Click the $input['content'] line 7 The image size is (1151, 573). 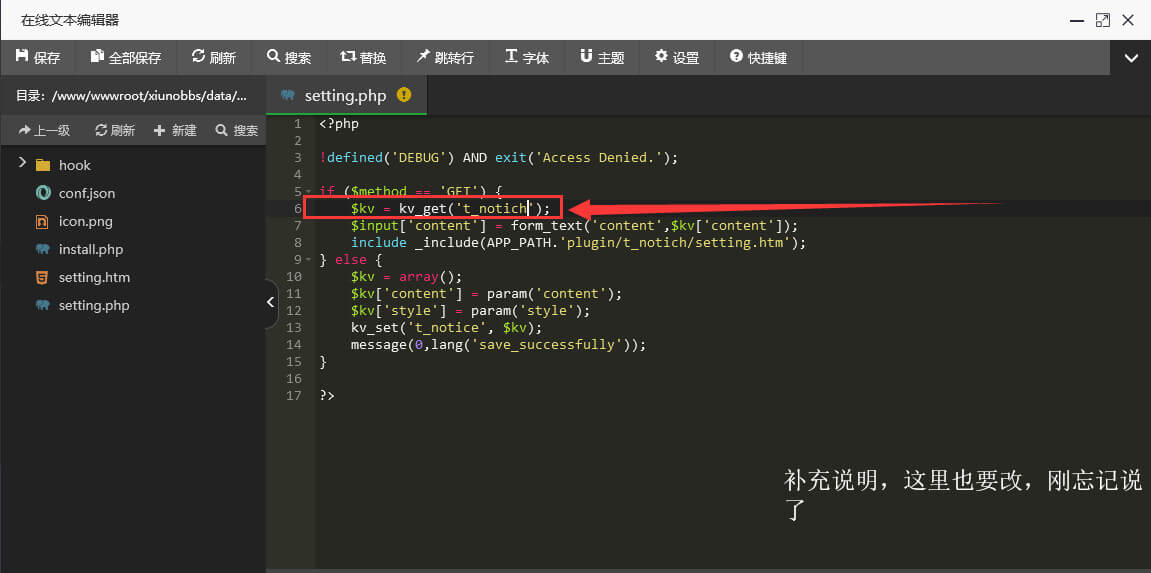coord(574,225)
